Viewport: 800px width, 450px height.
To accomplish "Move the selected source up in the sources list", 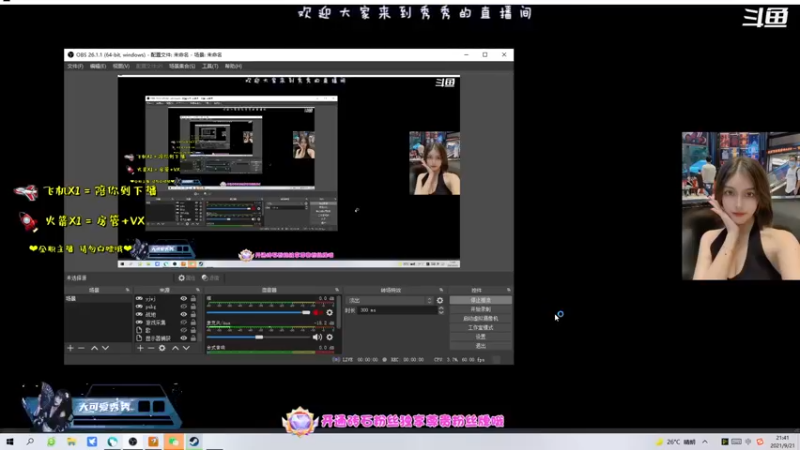I will (x=175, y=348).
